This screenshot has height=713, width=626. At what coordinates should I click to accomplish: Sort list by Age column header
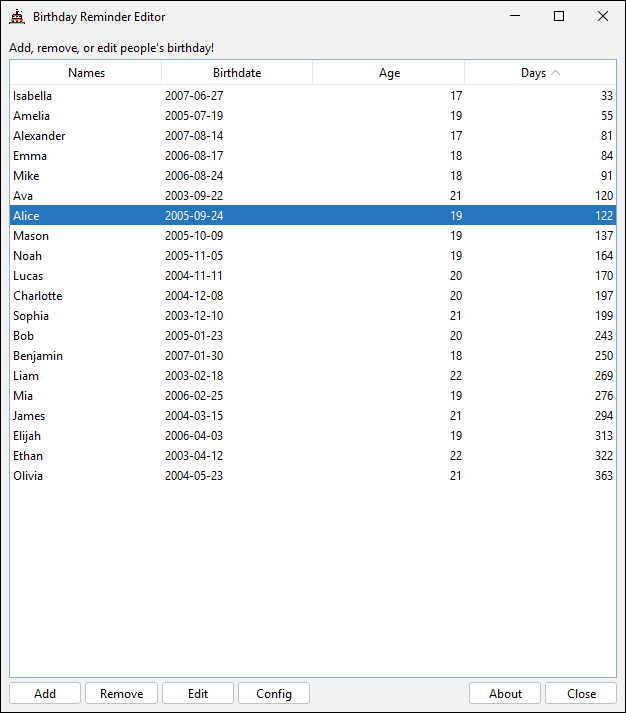pyautogui.click(x=389, y=73)
